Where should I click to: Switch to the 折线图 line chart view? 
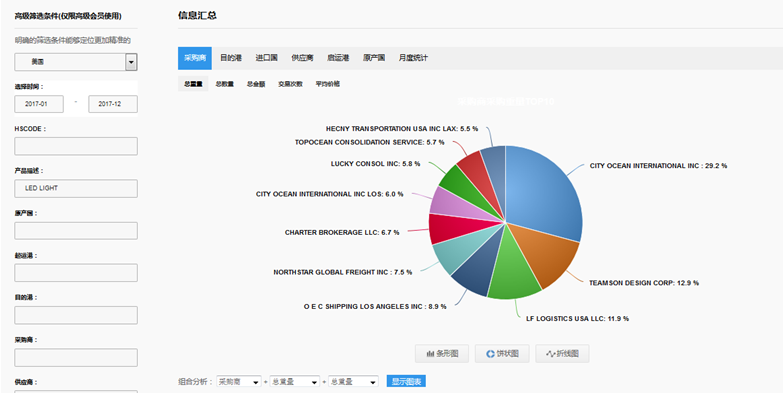coord(562,354)
